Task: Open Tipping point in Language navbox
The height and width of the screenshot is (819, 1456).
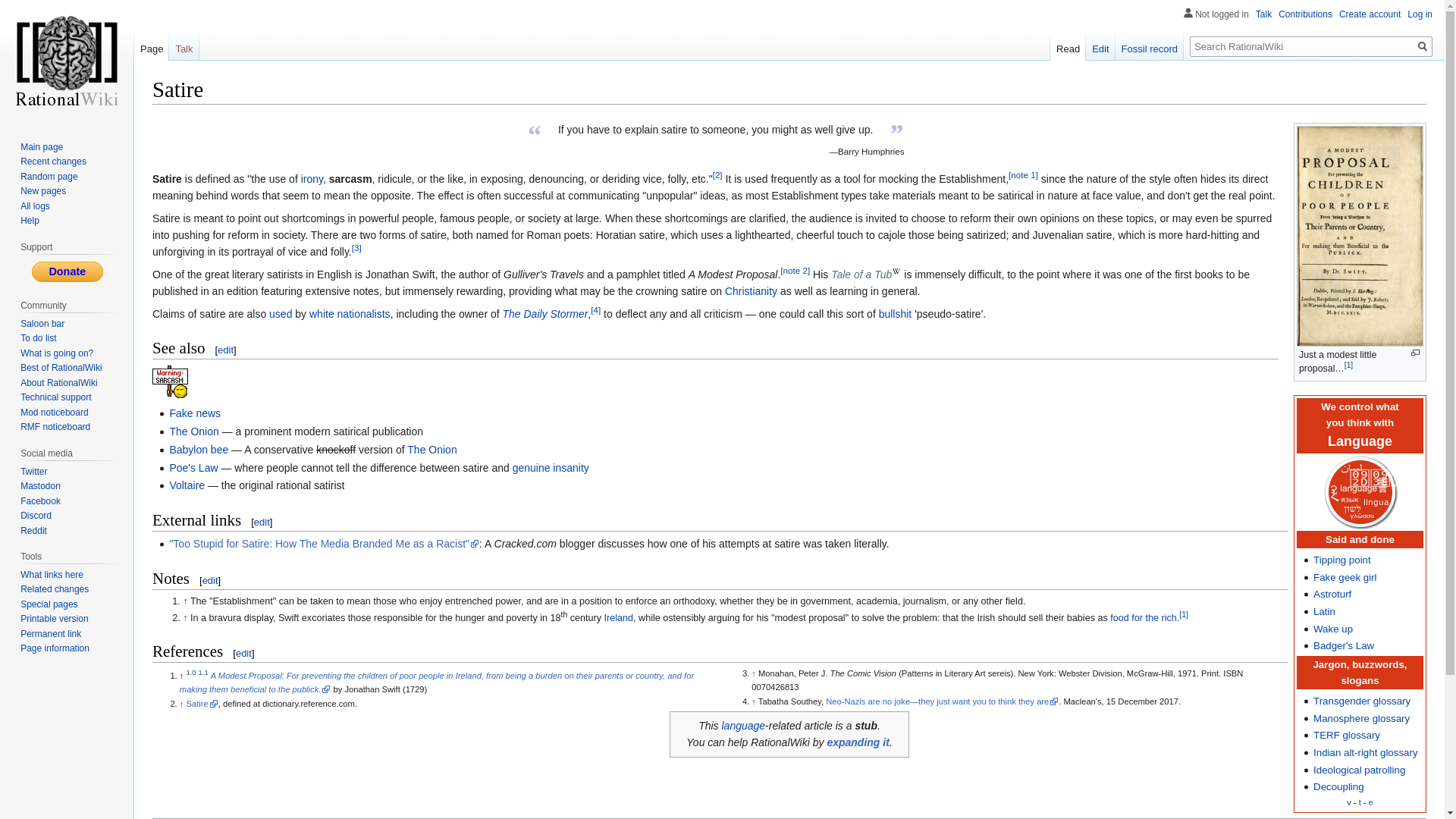Action: coord(1341,560)
